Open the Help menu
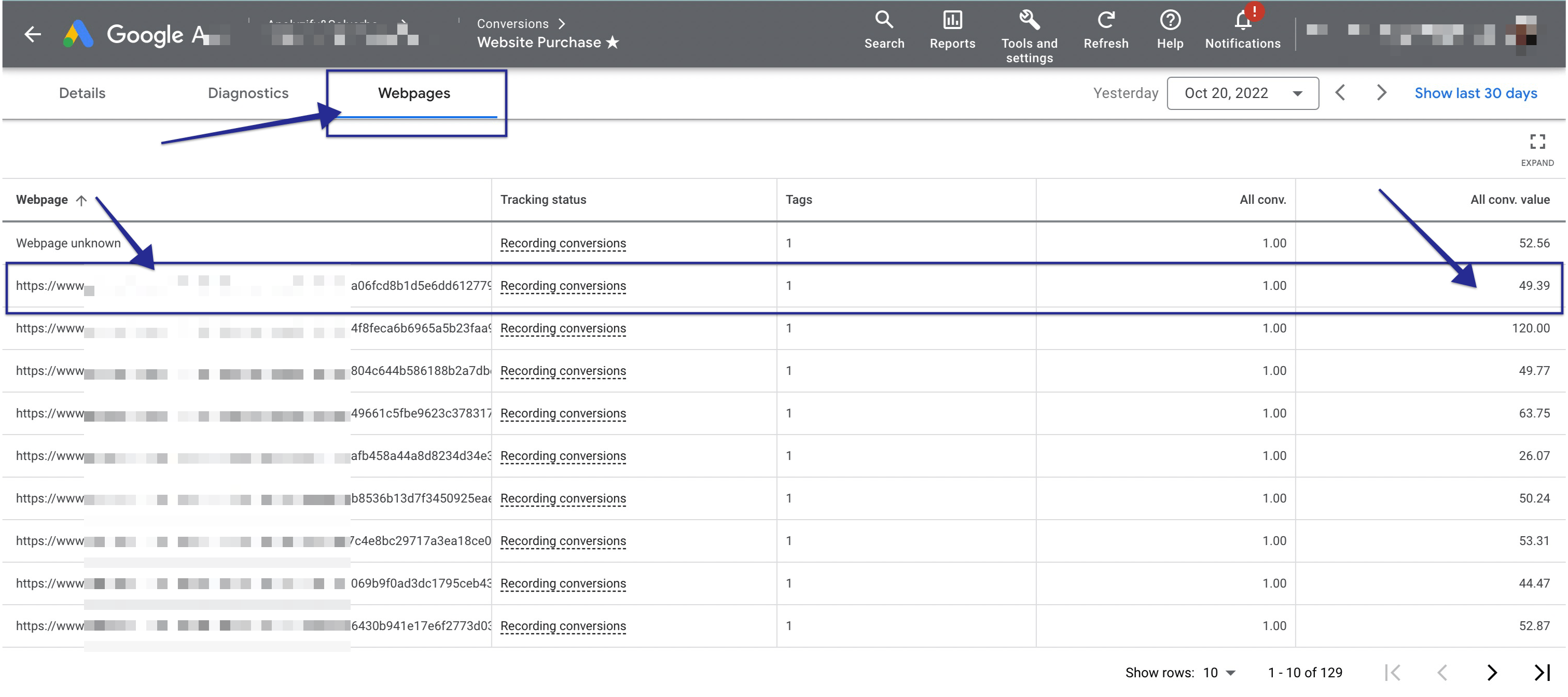Image resolution: width=1568 pixels, height=697 pixels. 1169,30
